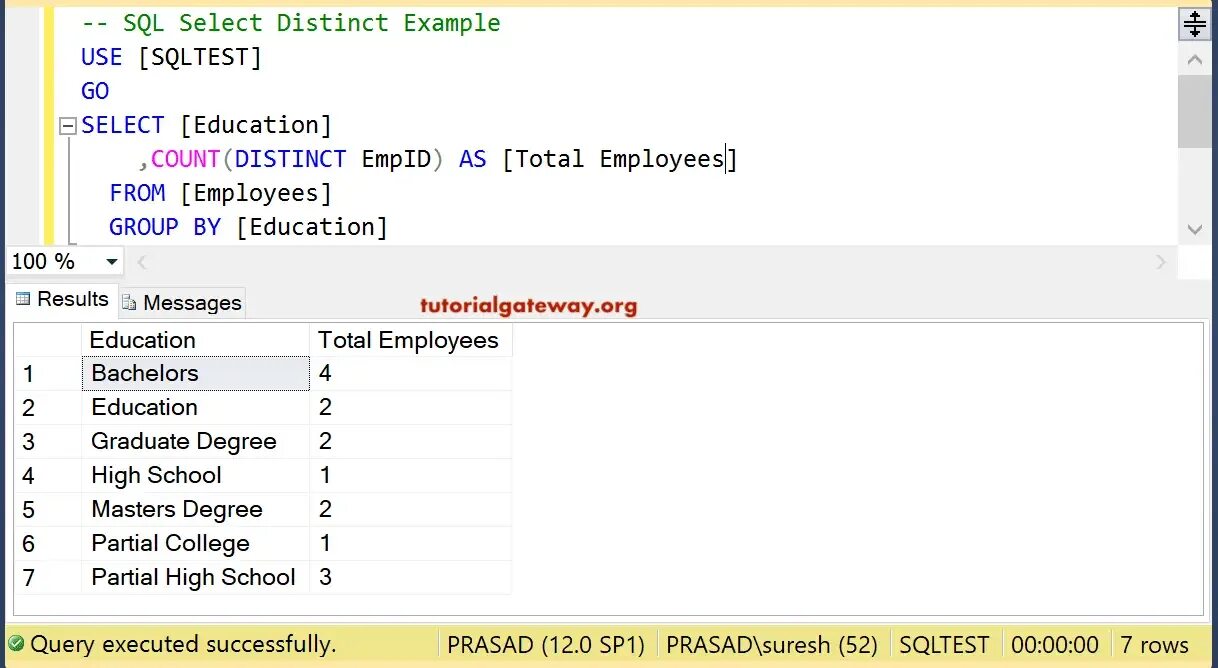This screenshot has width=1218, height=668.
Task: Click the Query executed successfully status text
Action: [183, 645]
